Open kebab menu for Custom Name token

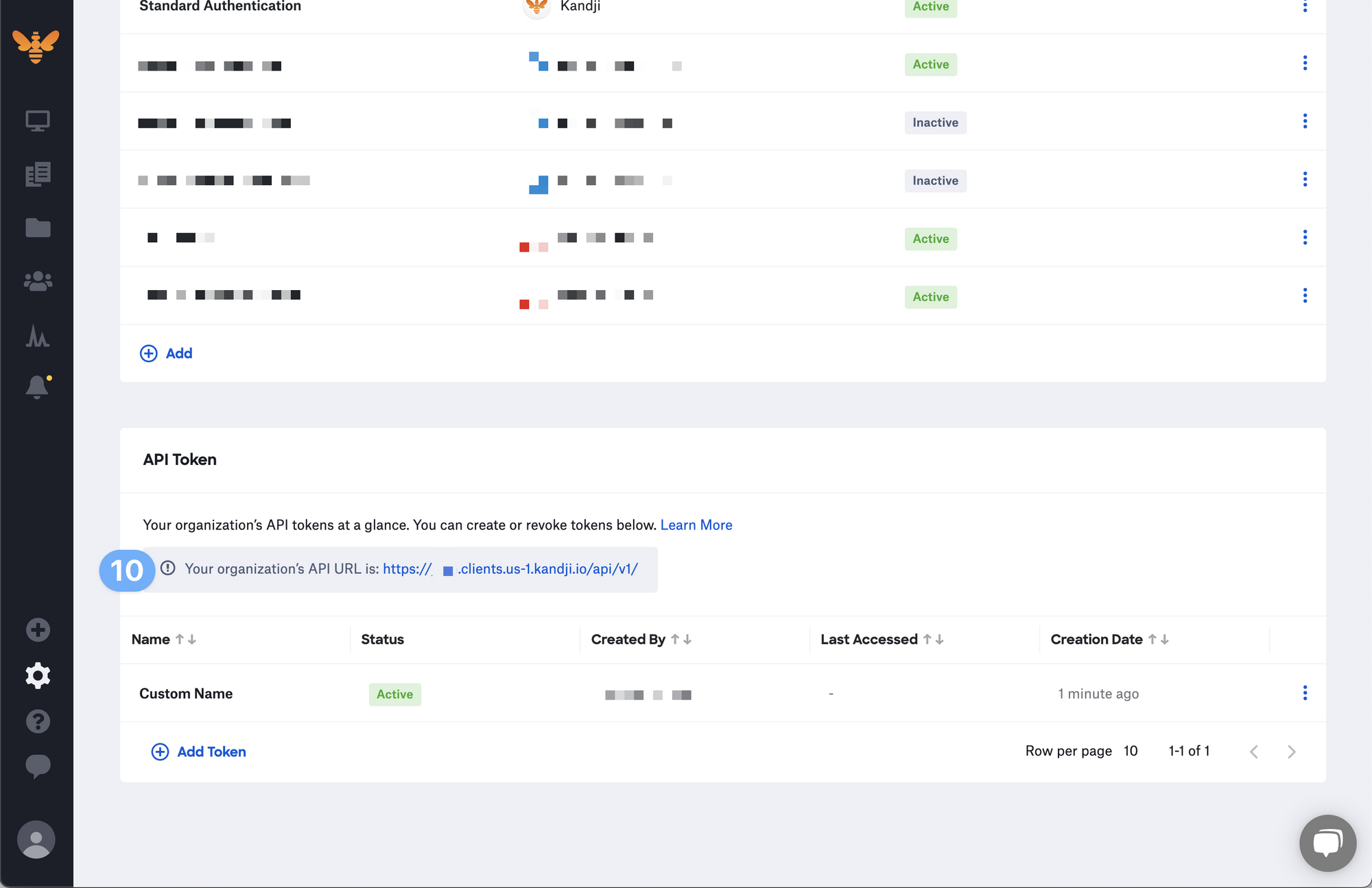pyautogui.click(x=1305, y=693)
